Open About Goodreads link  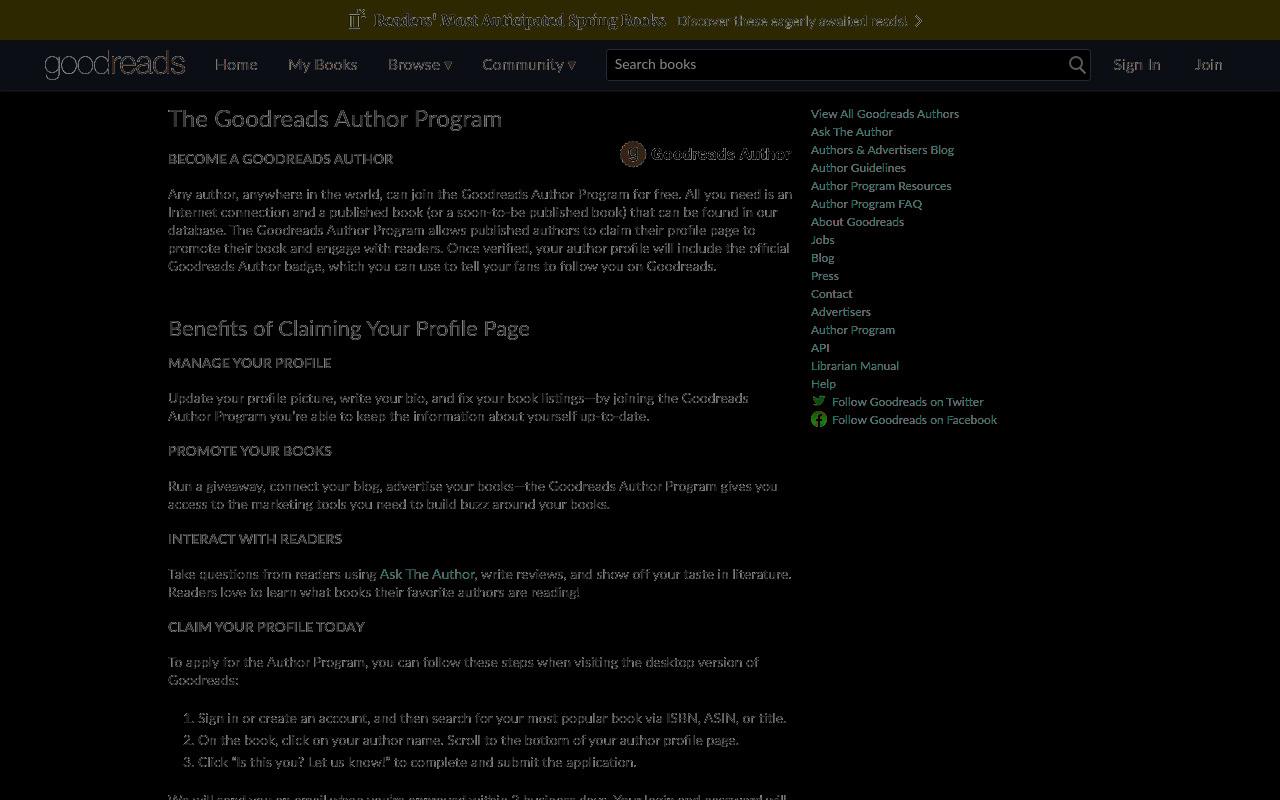[857, 222]
